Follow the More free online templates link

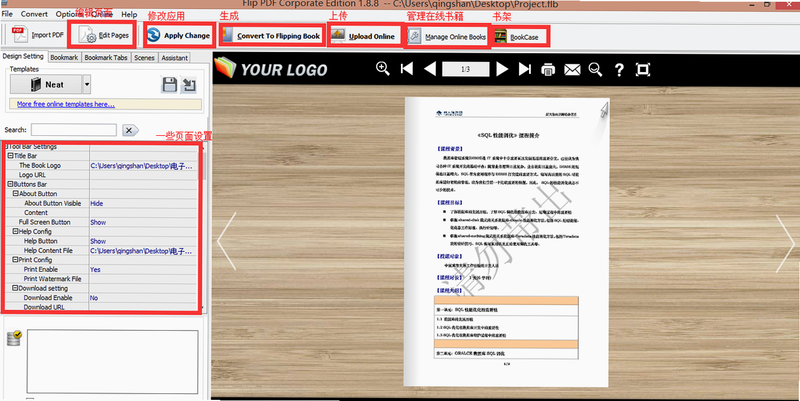66,104
